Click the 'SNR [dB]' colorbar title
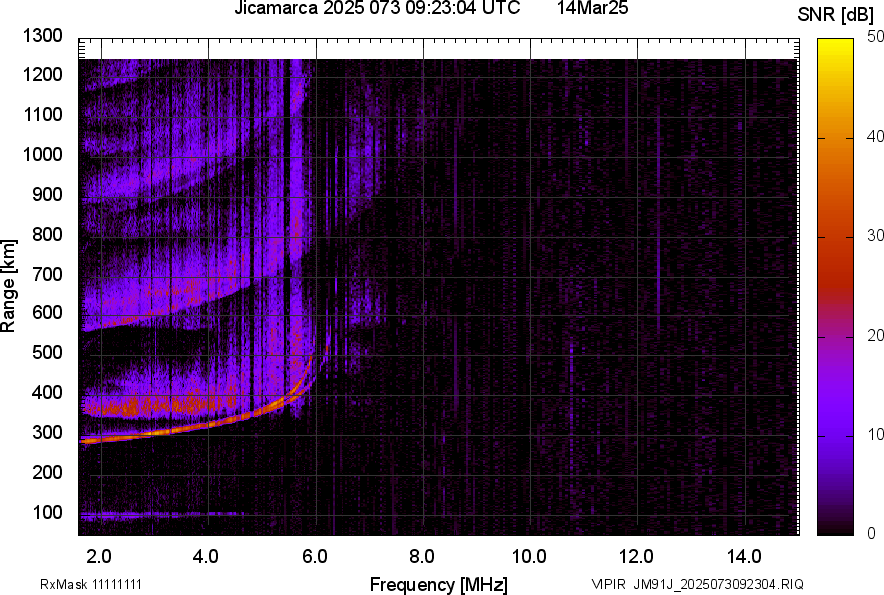 coord(836,15)
